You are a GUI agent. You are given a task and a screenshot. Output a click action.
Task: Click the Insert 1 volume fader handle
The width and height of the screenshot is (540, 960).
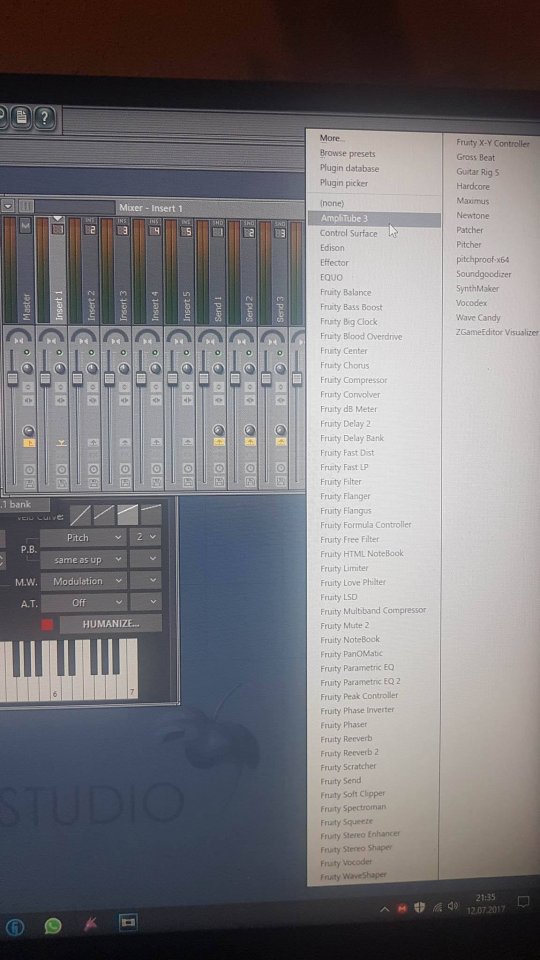[45, 378]
